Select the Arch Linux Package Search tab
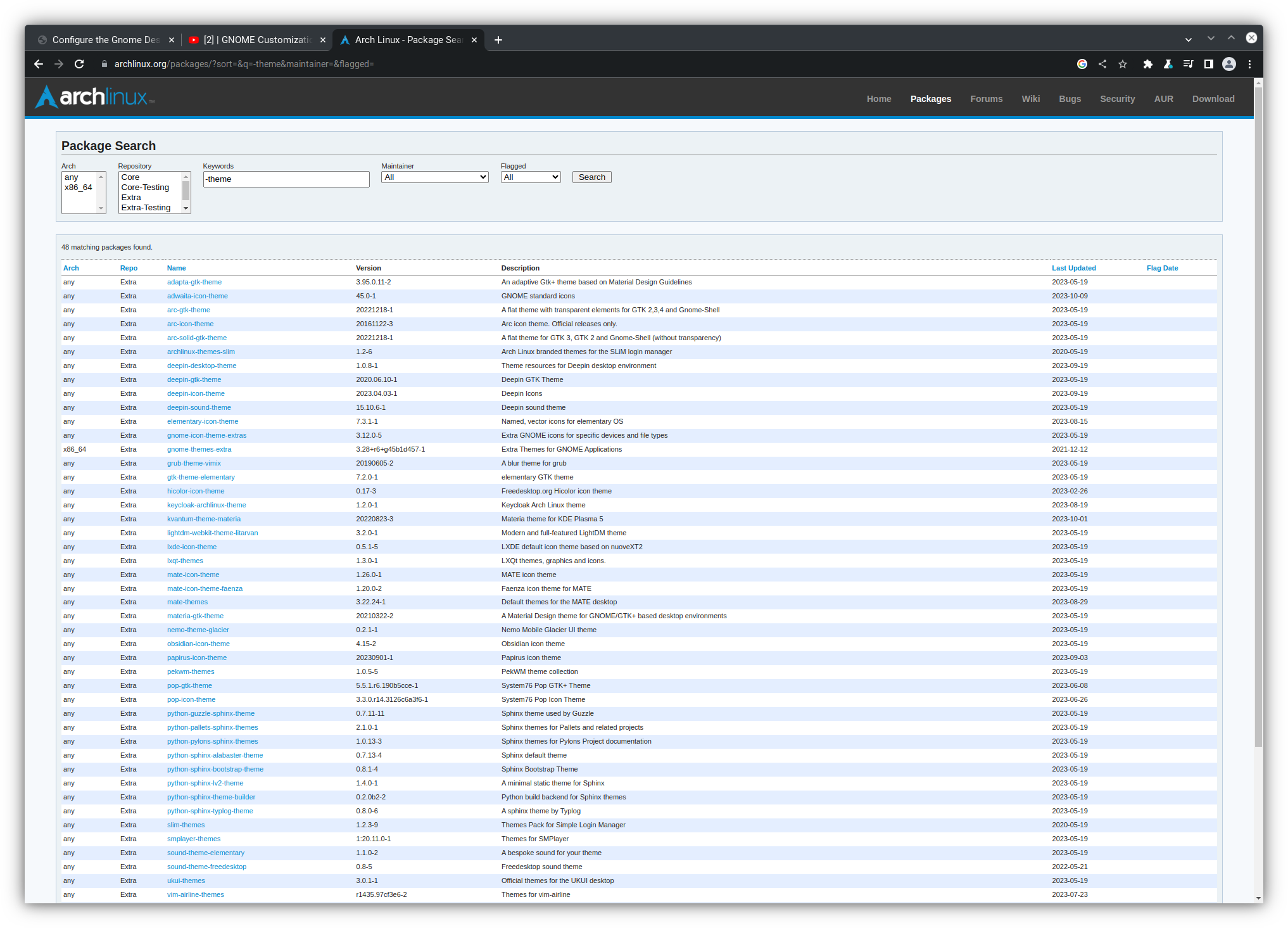Viewport: 1288px width, 928px height. (408, 40)
